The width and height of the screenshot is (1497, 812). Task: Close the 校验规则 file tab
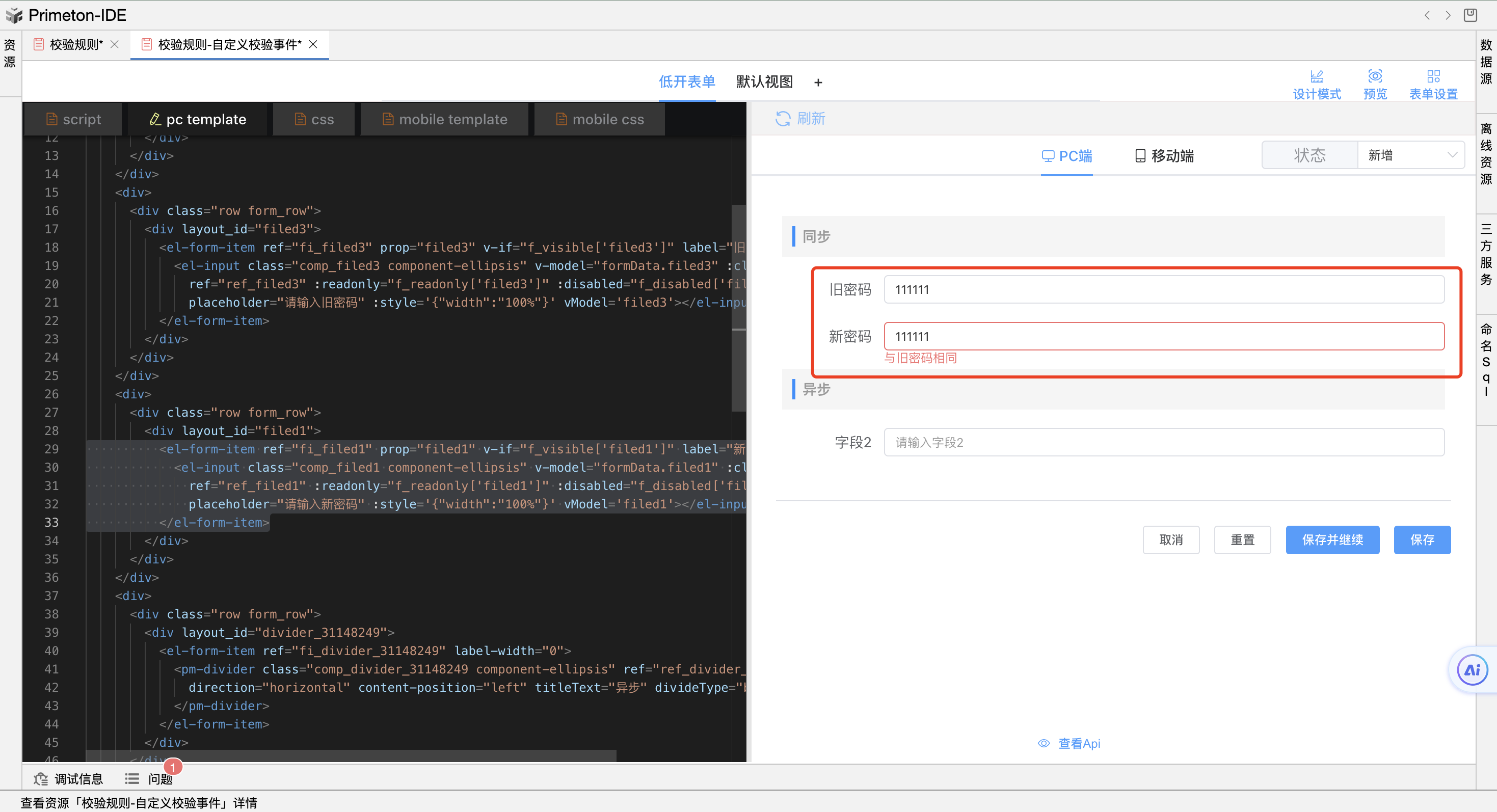(115, 44)
